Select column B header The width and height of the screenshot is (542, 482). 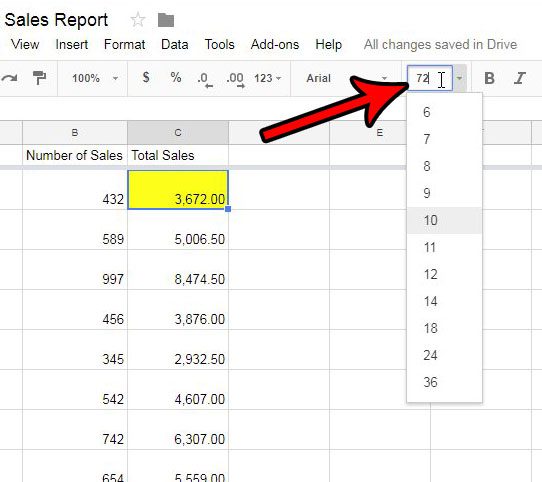75,132
